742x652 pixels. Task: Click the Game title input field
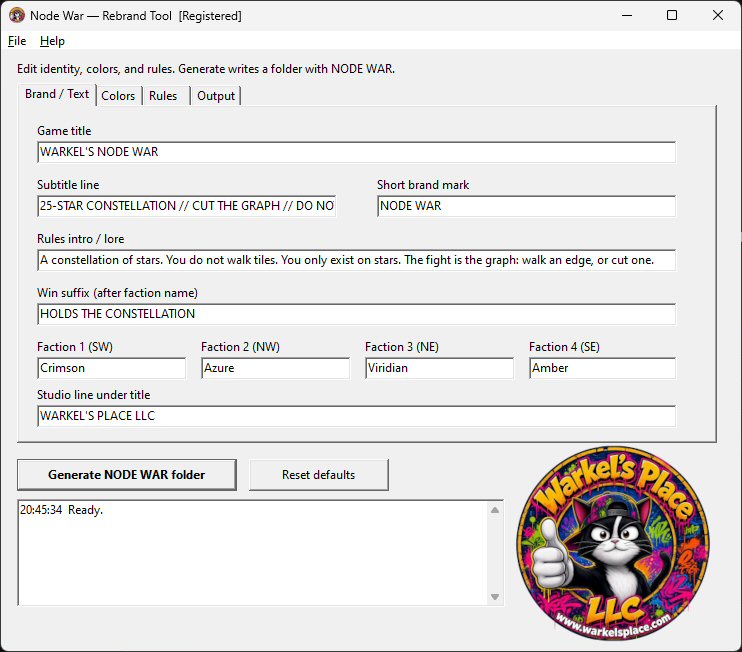(356, 152)
